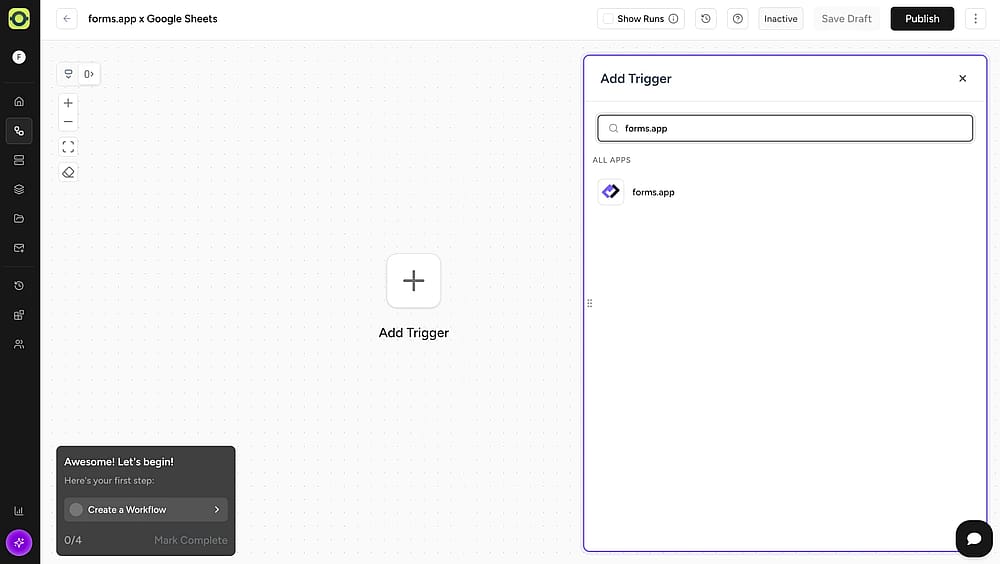Click the Add Trigger label under node

pyautogui.click(x=413, y=332)
